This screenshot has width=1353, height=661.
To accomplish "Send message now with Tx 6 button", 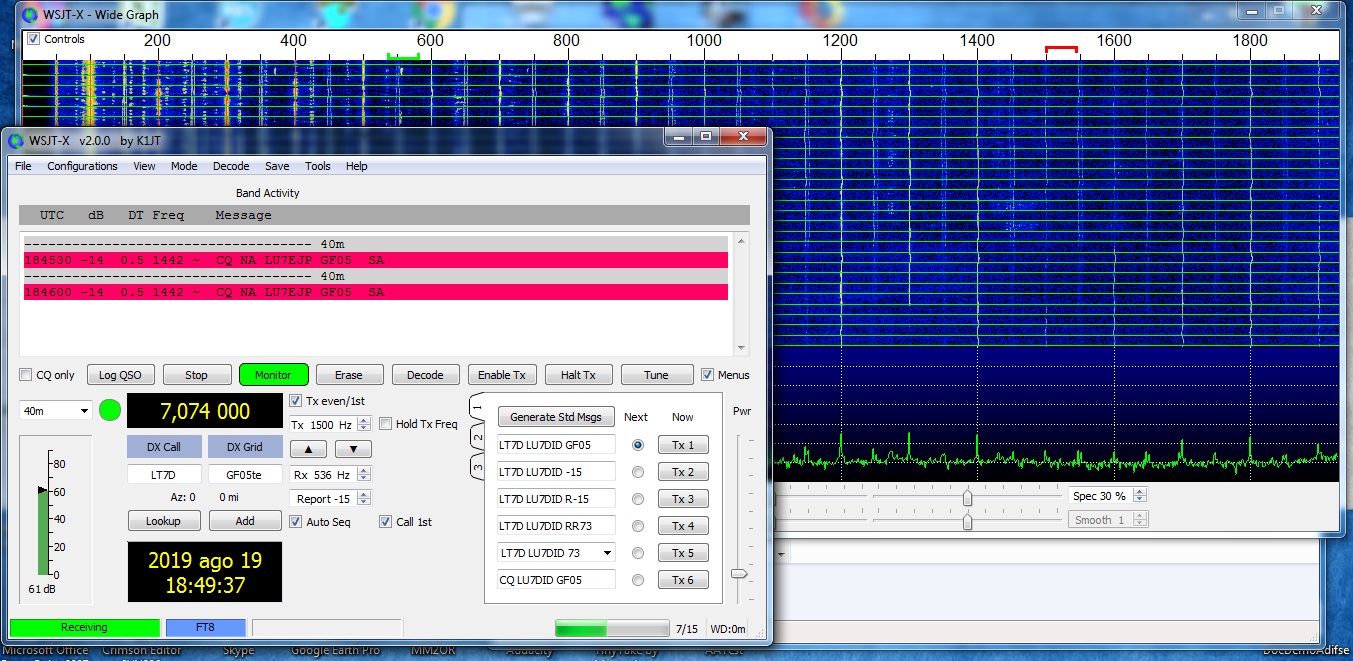I will [683, 579].
